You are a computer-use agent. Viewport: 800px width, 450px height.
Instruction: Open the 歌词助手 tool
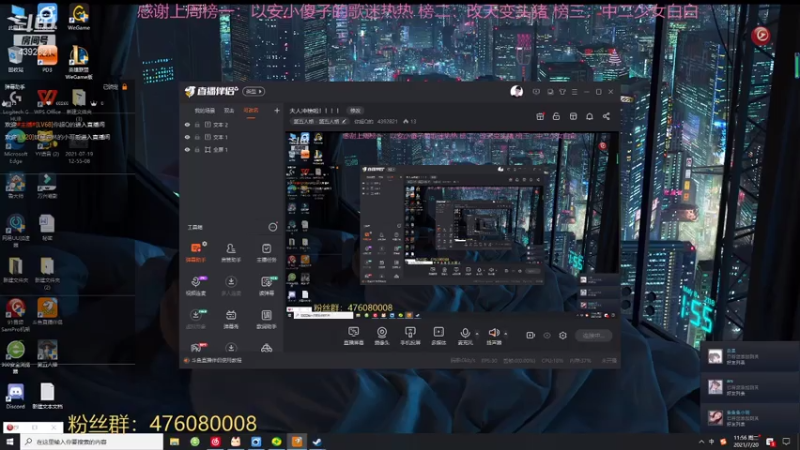tap(266, 319)
